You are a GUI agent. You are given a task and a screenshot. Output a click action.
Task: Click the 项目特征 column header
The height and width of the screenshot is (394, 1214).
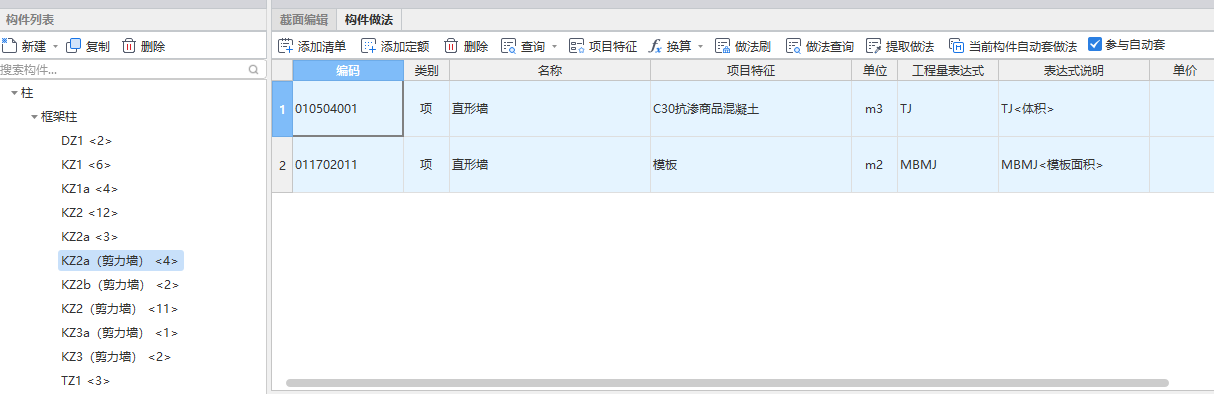tap(751, 70)
